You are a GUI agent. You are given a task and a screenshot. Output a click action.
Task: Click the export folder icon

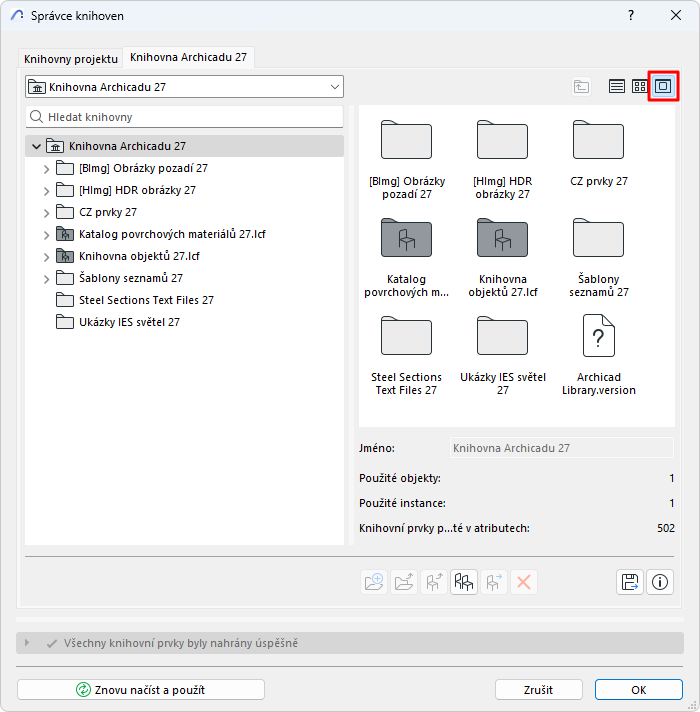pyautogui.click(x=404, y=582)
